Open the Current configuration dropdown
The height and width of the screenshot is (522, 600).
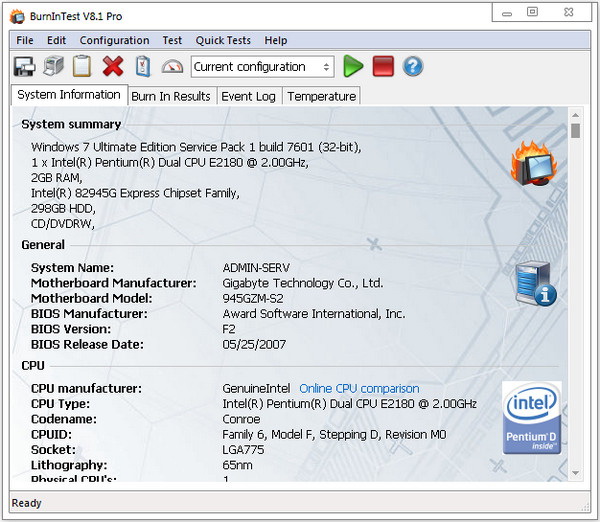262,67
